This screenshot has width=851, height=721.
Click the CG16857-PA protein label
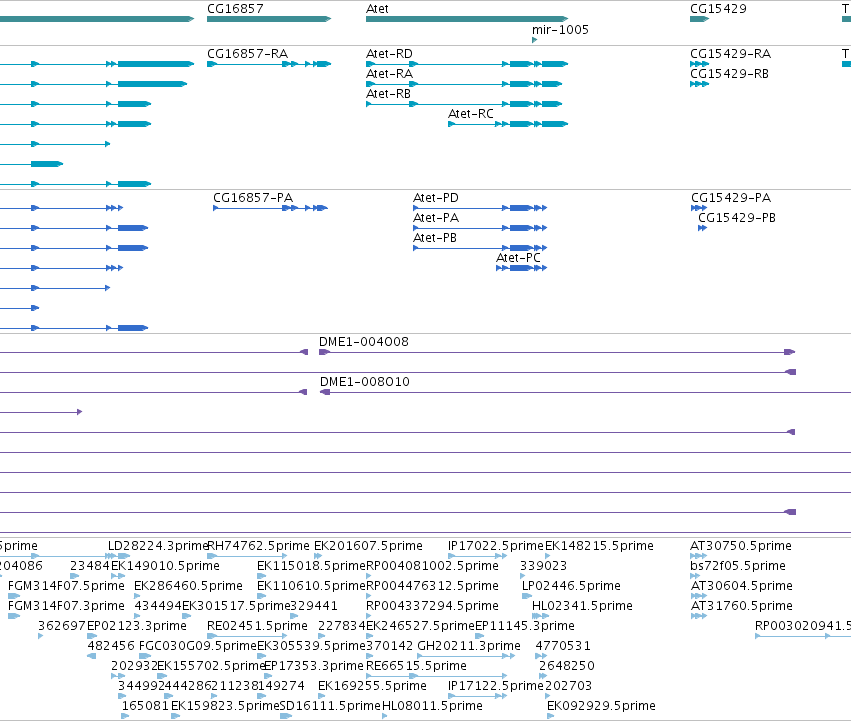pos(253,198)
